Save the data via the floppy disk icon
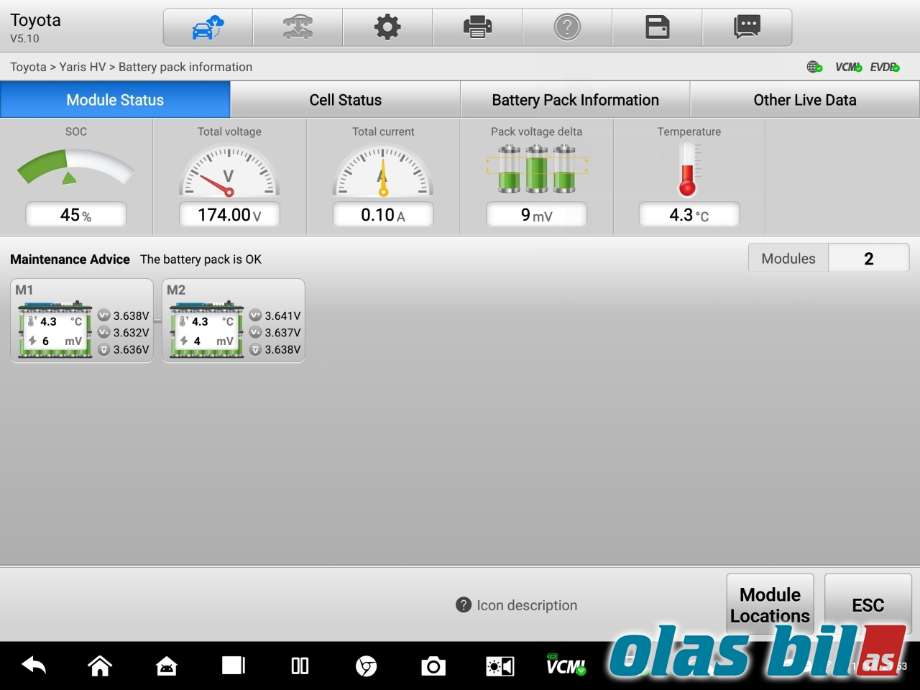The image size is (920, 690). click(x=657, y=27)
